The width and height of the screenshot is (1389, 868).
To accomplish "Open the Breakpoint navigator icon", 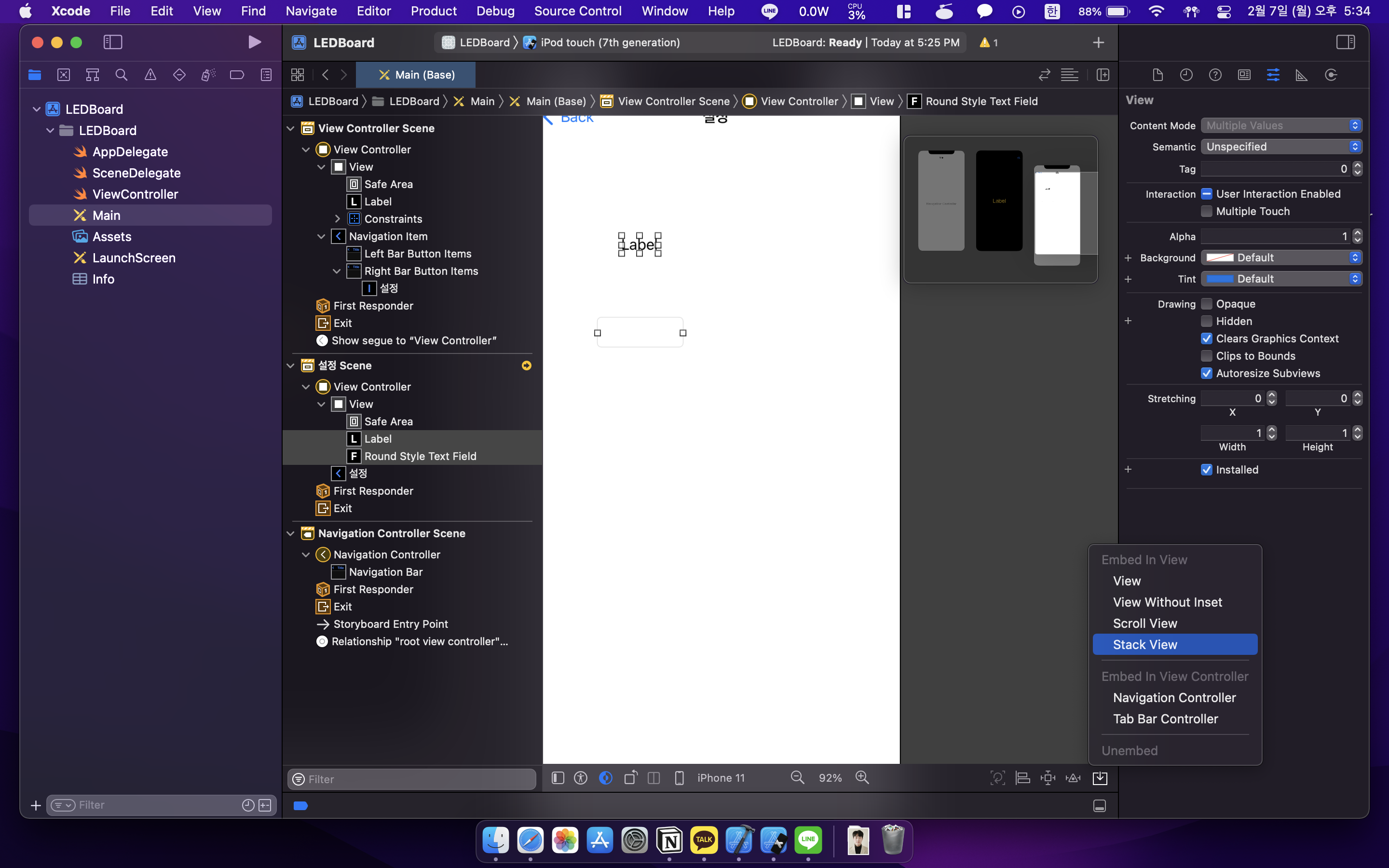I will [237, 75].
